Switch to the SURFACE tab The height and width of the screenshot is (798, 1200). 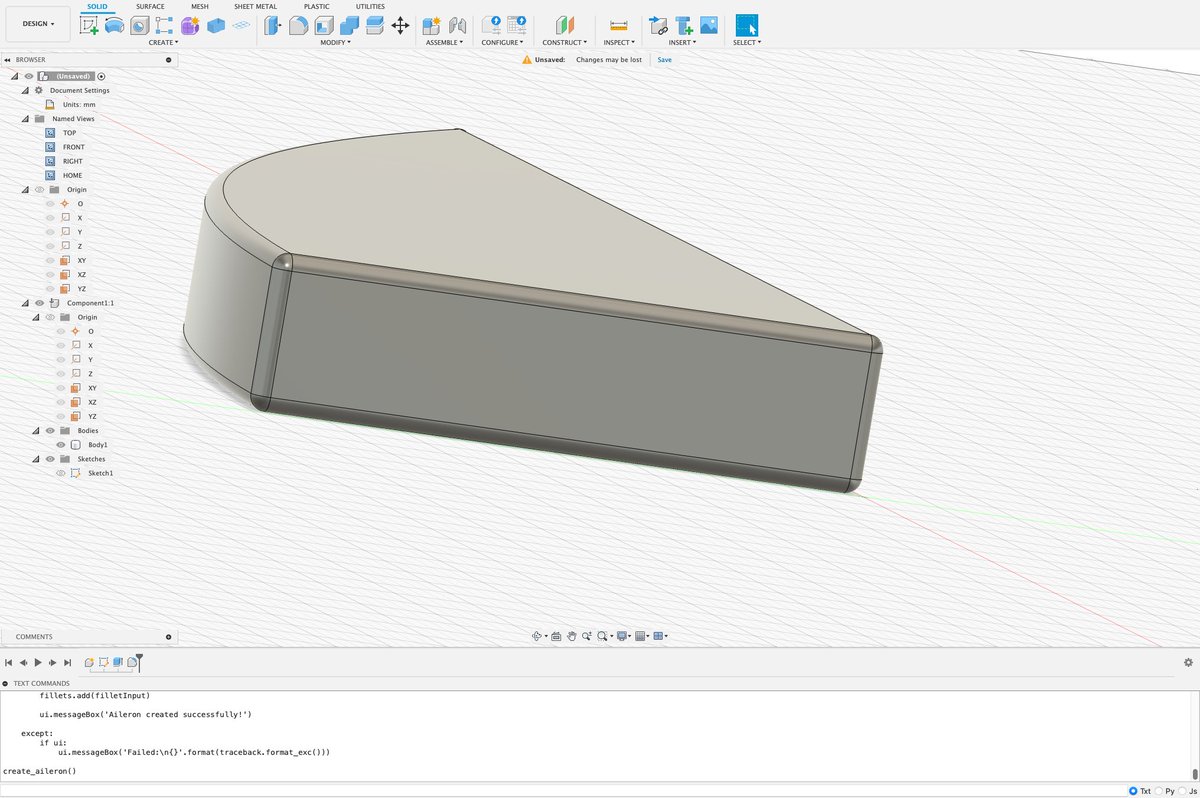(x=150, y=6)
